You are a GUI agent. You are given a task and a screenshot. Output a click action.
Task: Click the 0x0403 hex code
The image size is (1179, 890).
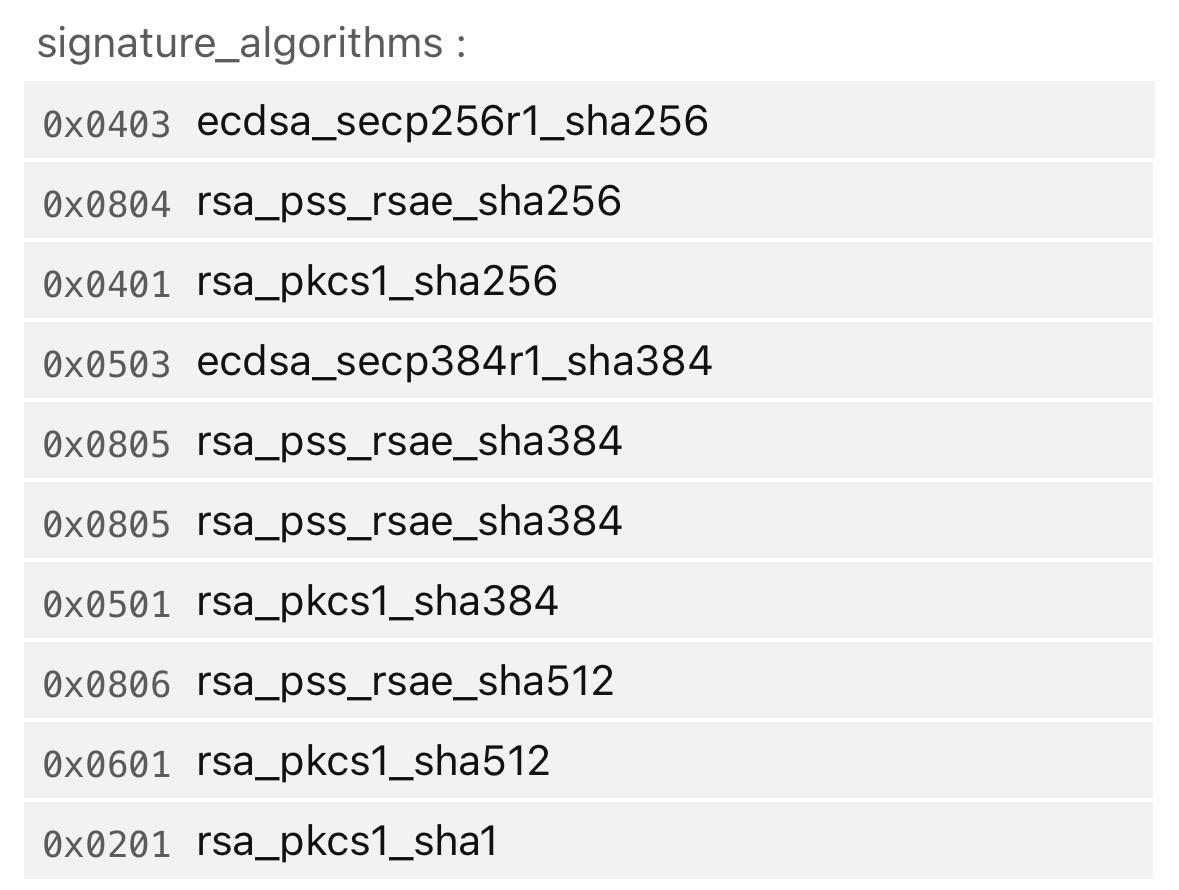tap(107, 124)
